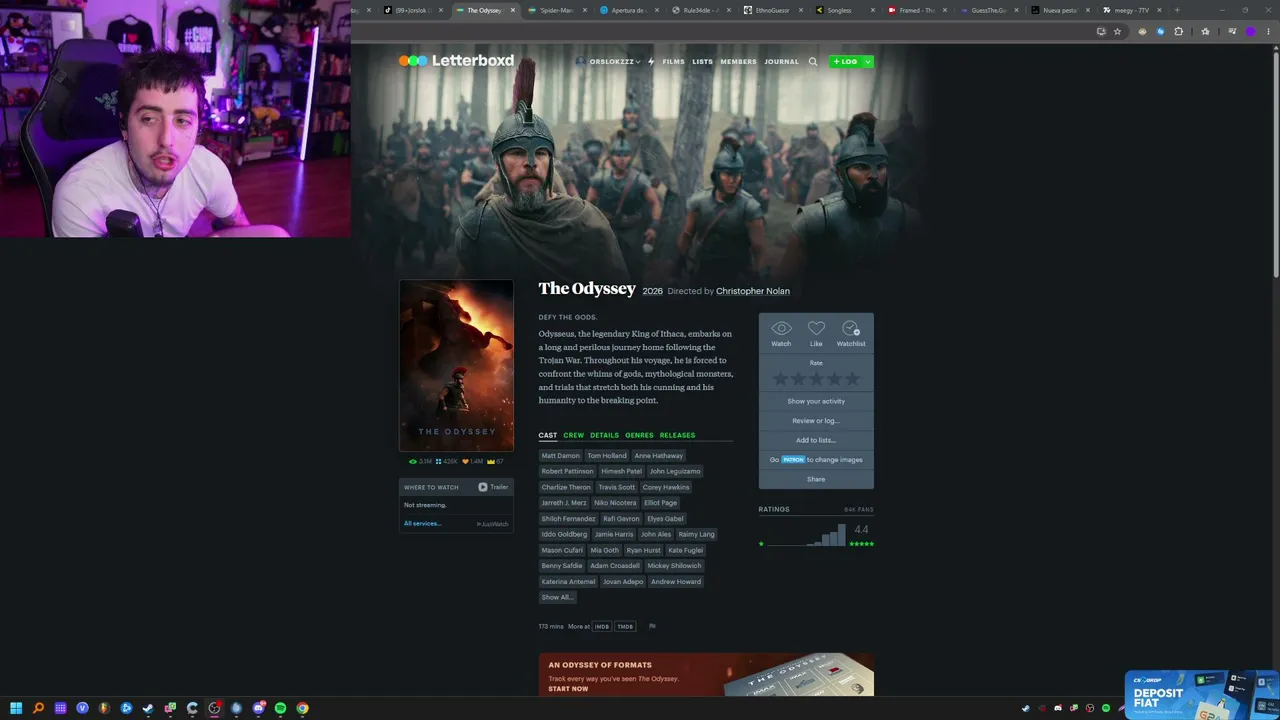Viewport: 1280px width, 720px height.
Task: Open the MEMBERS menu
Action: (738, 62)
